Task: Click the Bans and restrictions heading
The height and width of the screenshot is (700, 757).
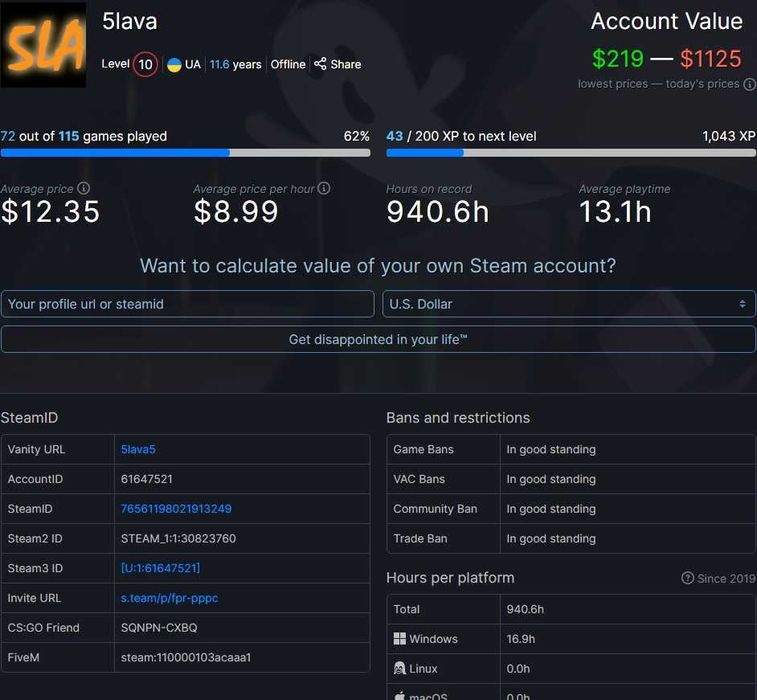Action: (458, 418)
